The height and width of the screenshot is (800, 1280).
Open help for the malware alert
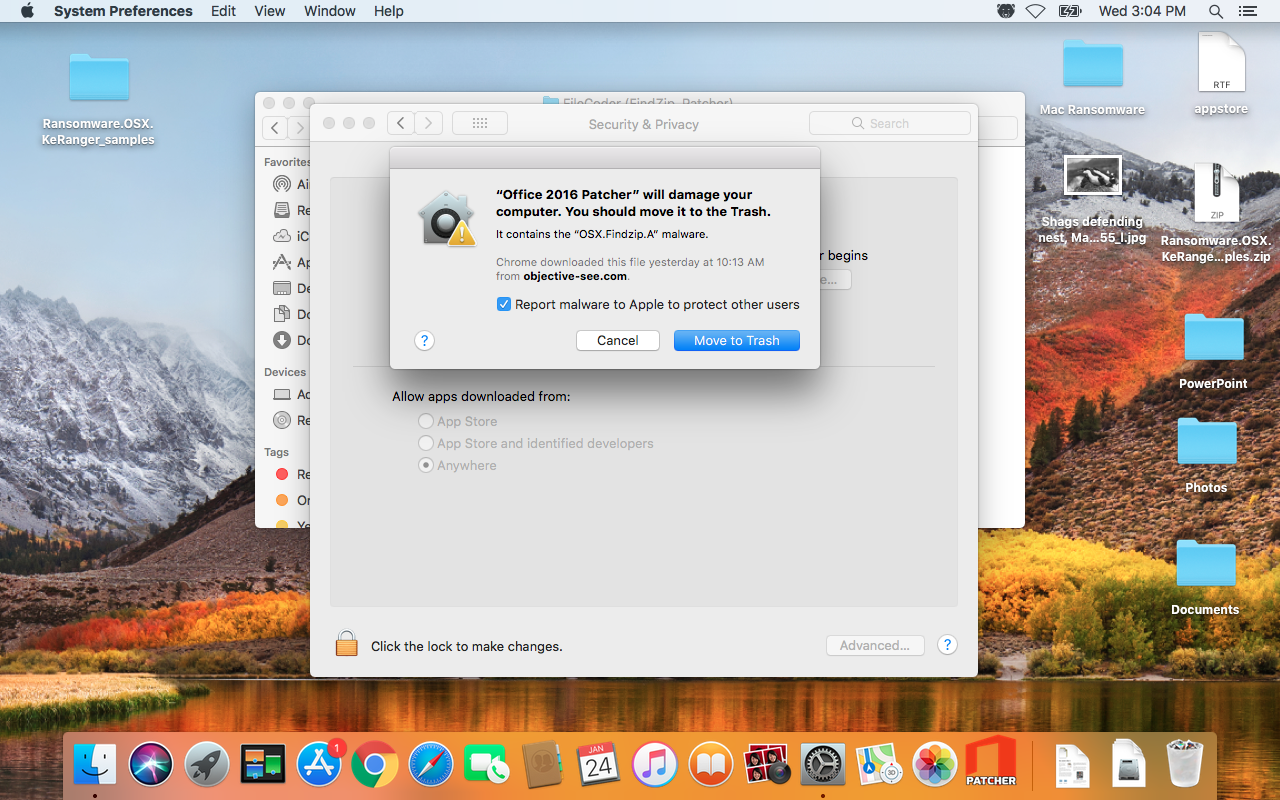424,340
